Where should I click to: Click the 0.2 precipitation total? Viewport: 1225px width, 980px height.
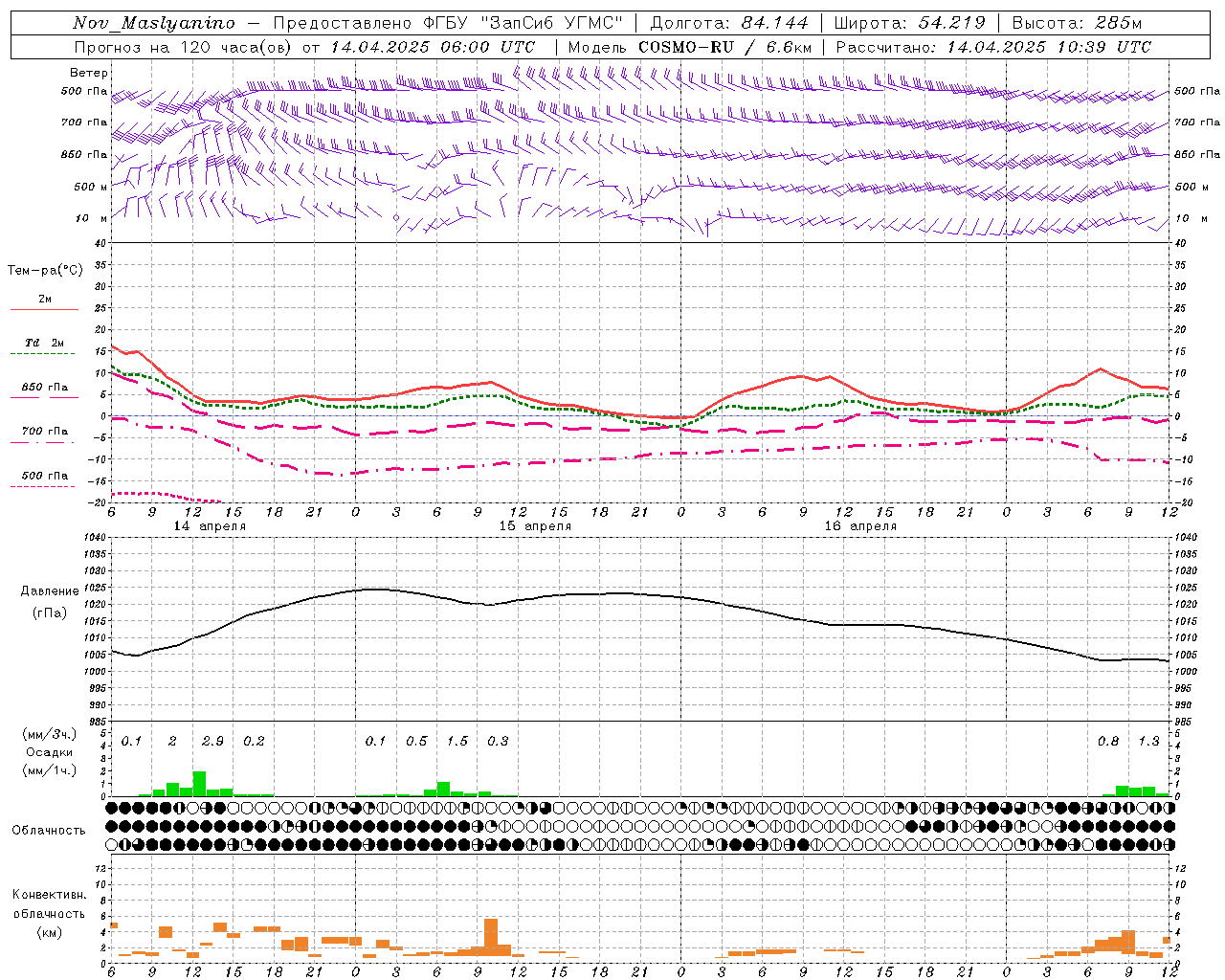(254, 742)
